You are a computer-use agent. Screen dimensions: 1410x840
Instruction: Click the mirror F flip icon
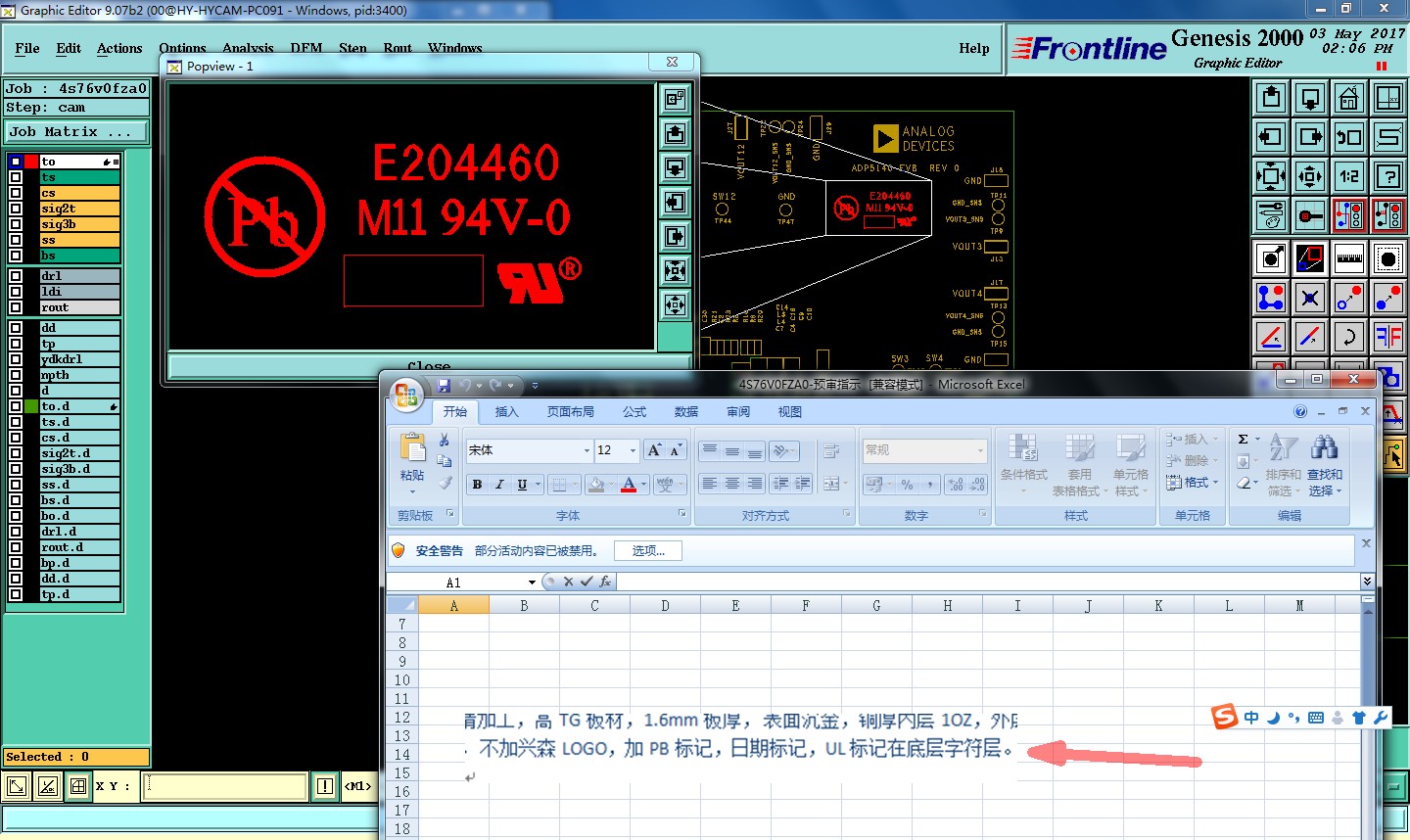[x=1388, y=337]
